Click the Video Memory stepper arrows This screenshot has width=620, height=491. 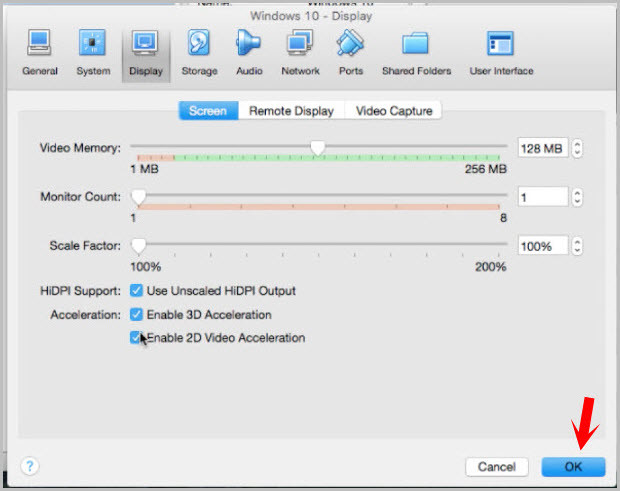point(577,148)
